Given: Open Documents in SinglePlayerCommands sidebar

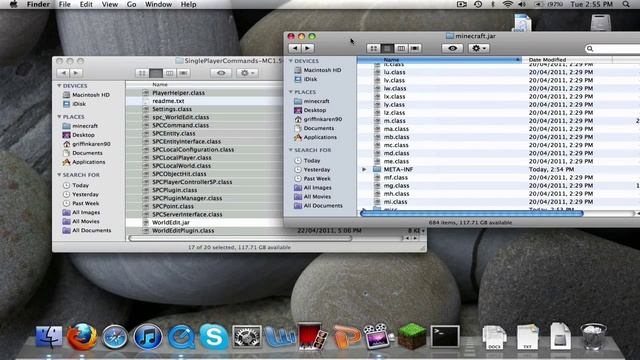Looking at the screenshot, I should (87, 153).
